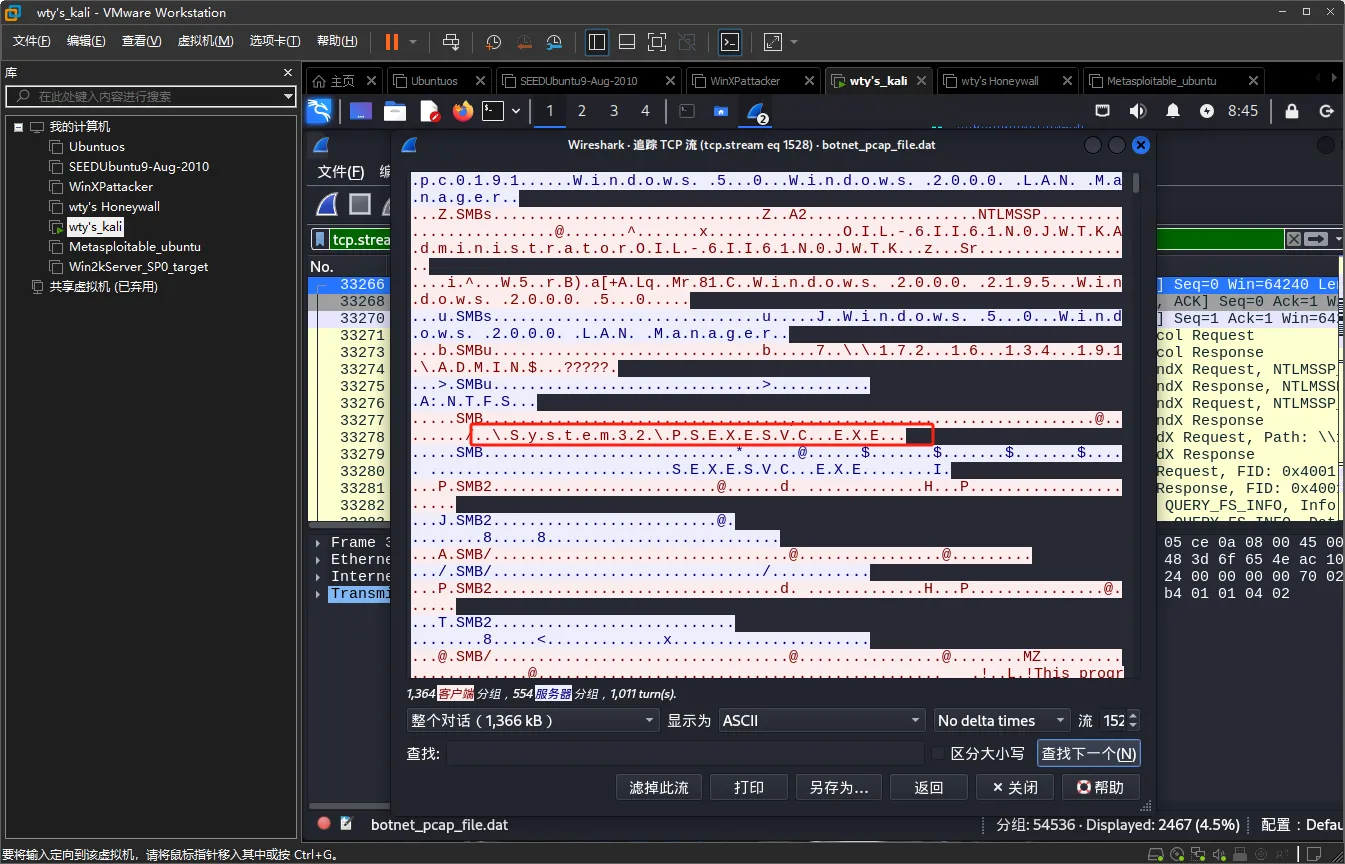Screen dimensions: 1345x864
Task: Click the Wireshark taskbar icon with badge 2
Action: click(756, 111)
